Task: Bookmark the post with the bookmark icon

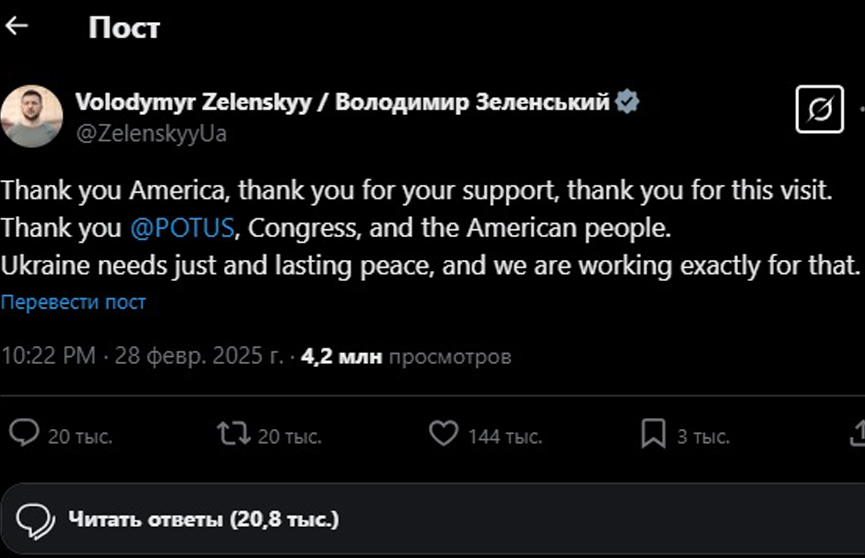Action: point(653,433)
